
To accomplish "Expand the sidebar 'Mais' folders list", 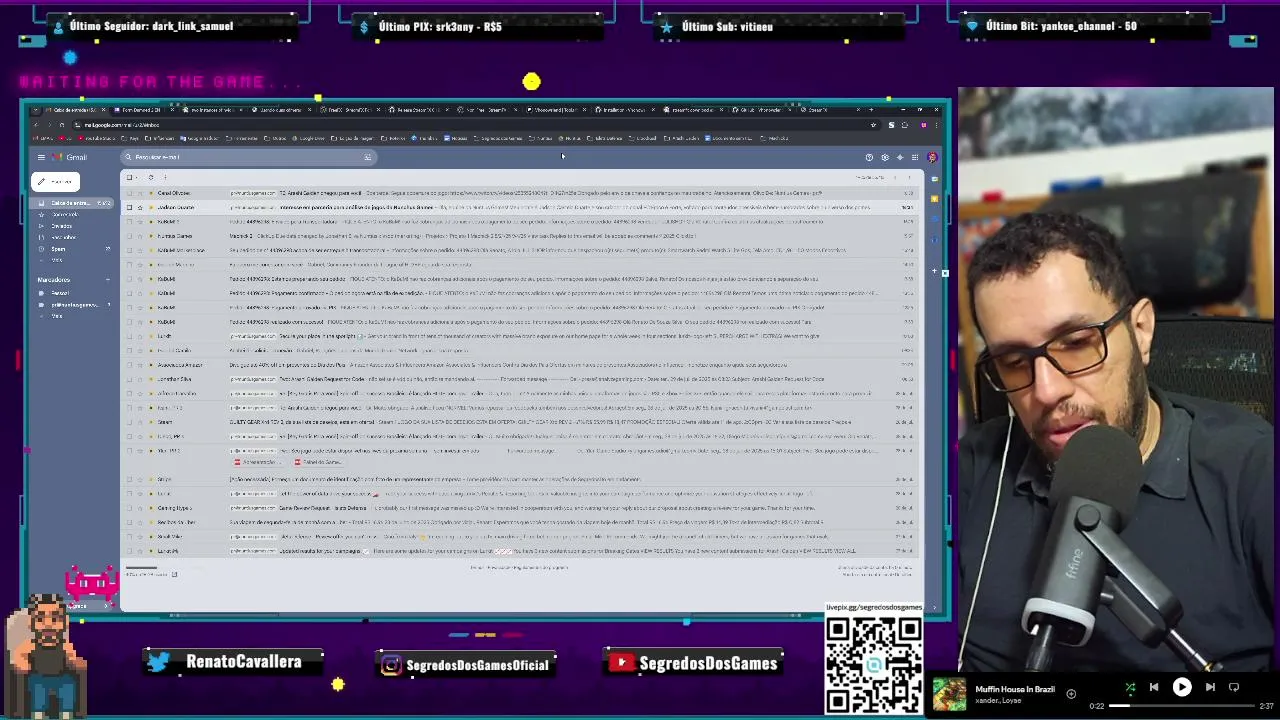I will coord(56,260).
